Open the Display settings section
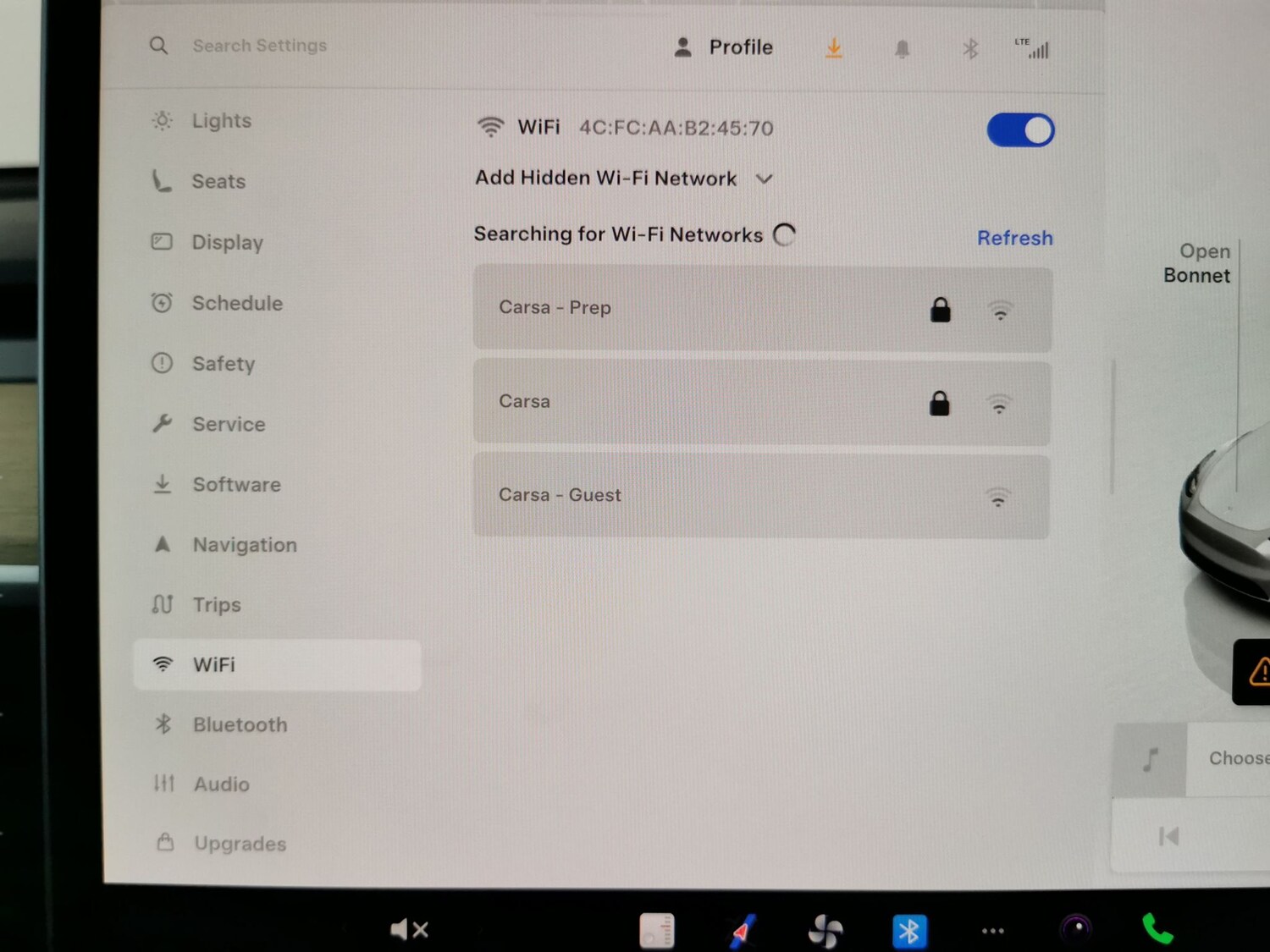The image size is (1270, 952). (x=227, y=243)
